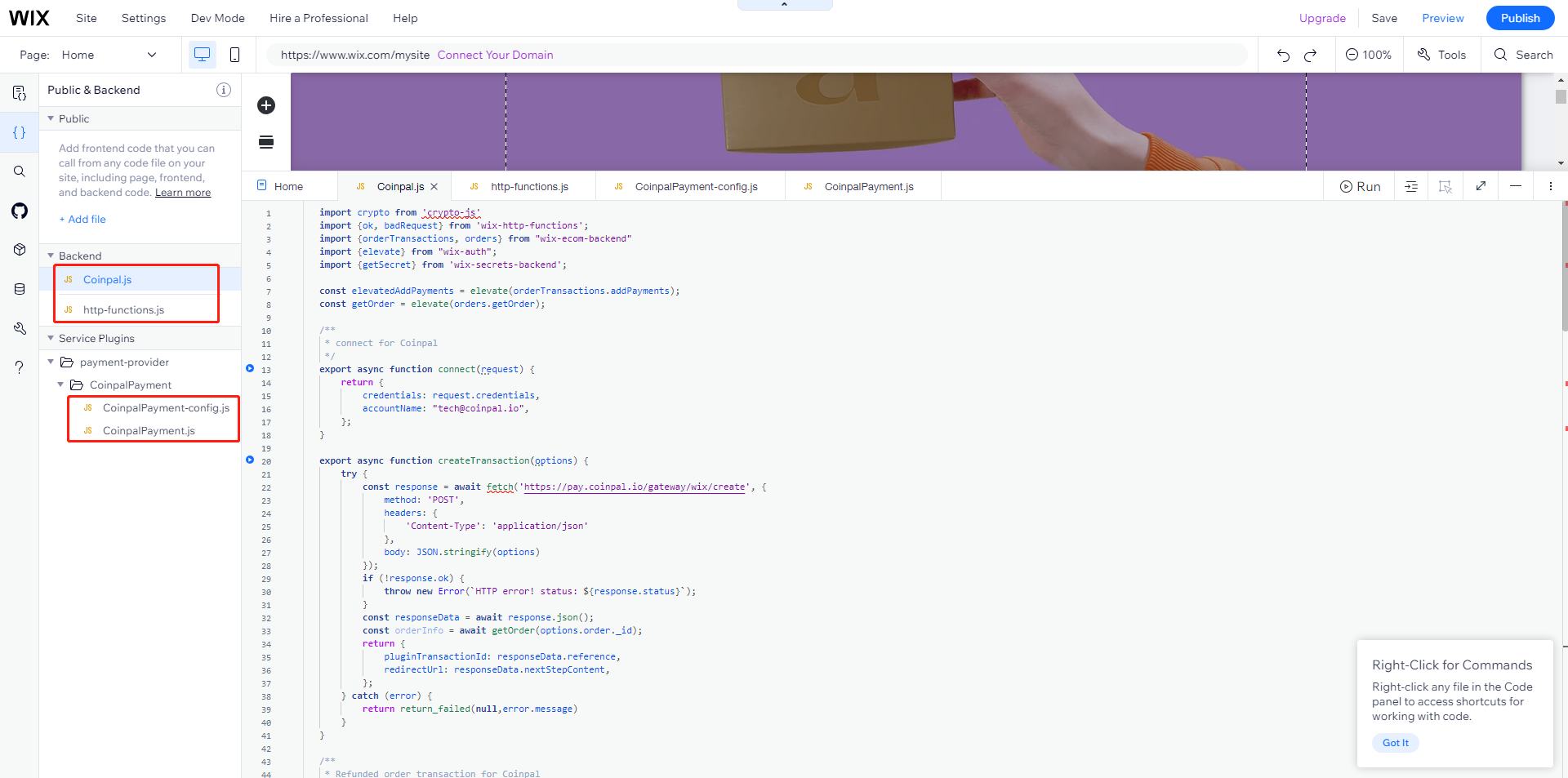
Task: Dismiss the tip with Got It
Action: [x=1396, y=743]
